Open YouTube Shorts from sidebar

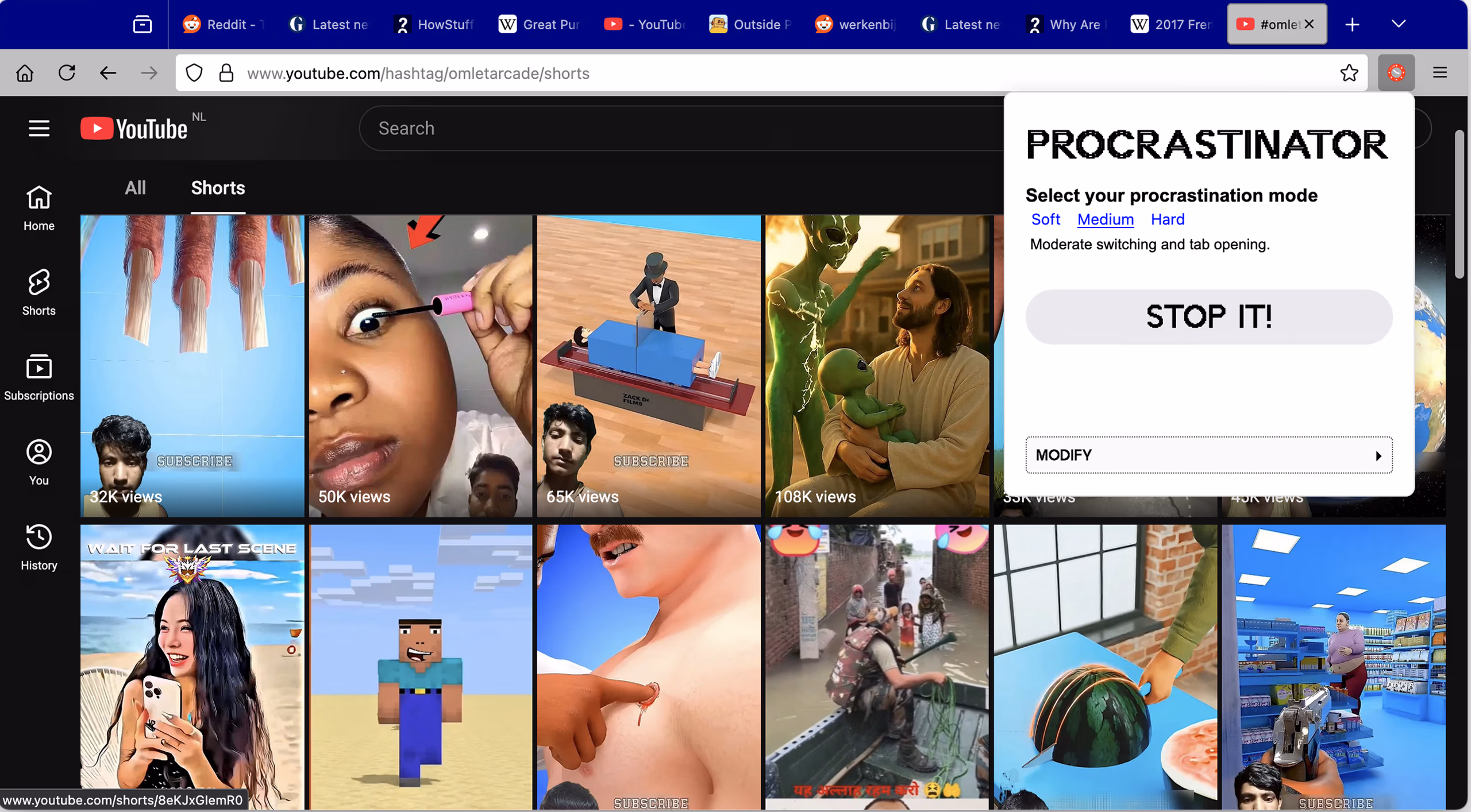[x=38, y=292]
